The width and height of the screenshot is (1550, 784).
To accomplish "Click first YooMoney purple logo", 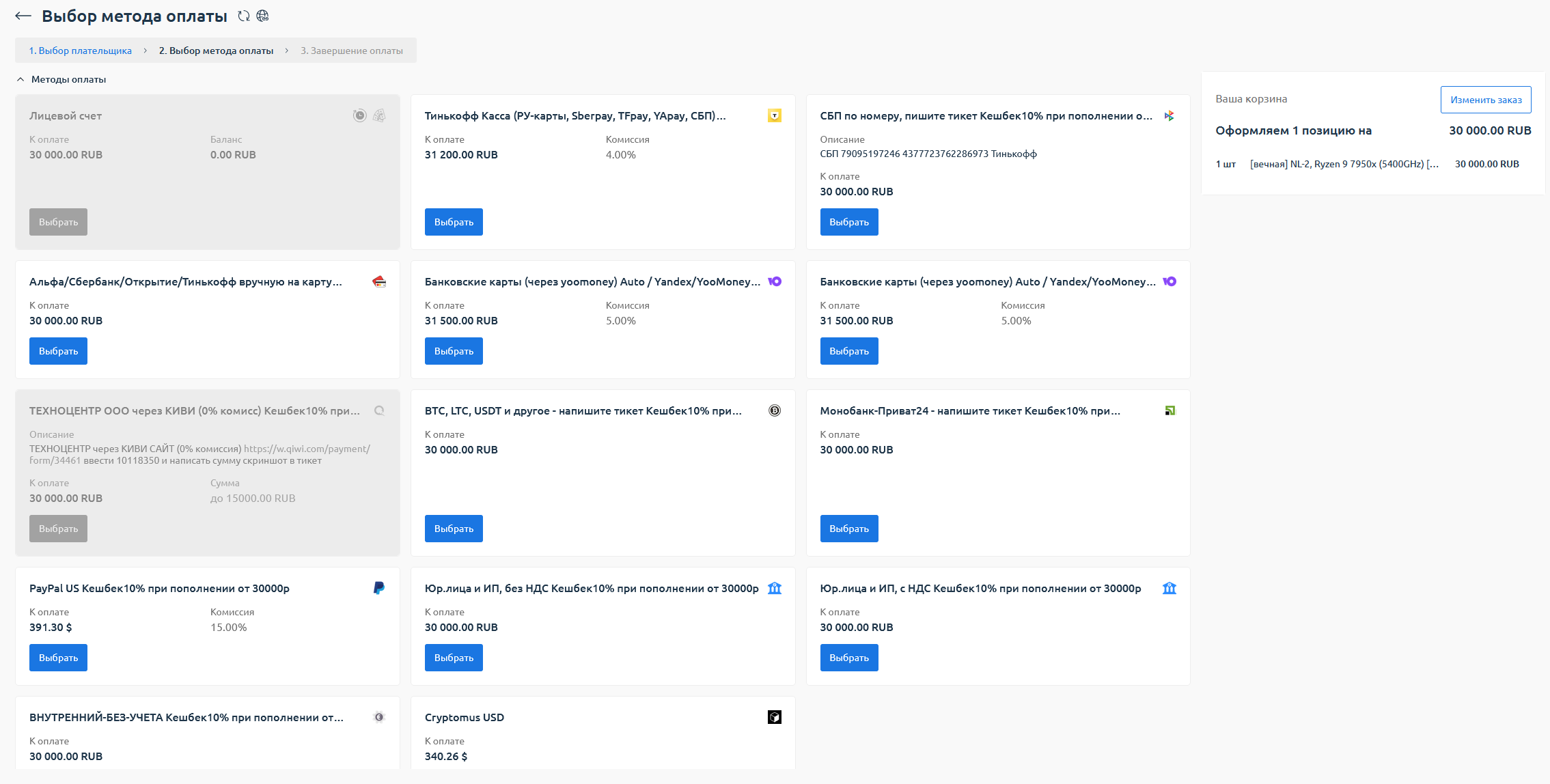I will coord(774,281).
